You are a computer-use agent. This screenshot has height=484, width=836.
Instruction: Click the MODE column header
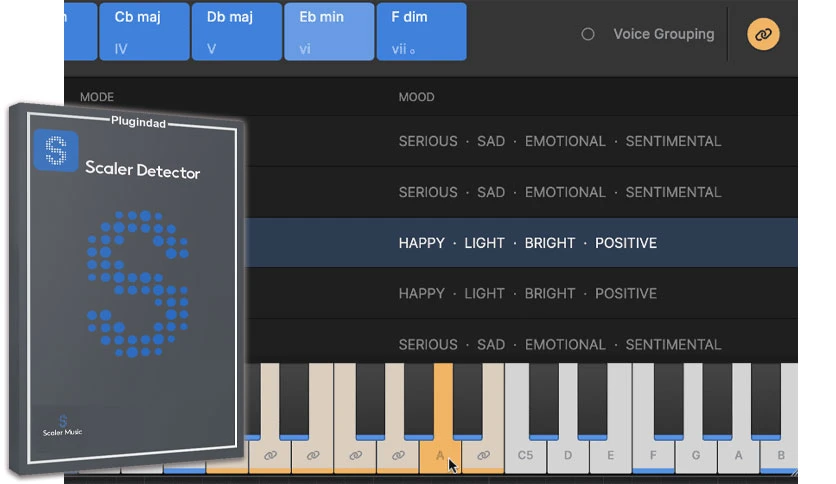click(x=97, y=97)
